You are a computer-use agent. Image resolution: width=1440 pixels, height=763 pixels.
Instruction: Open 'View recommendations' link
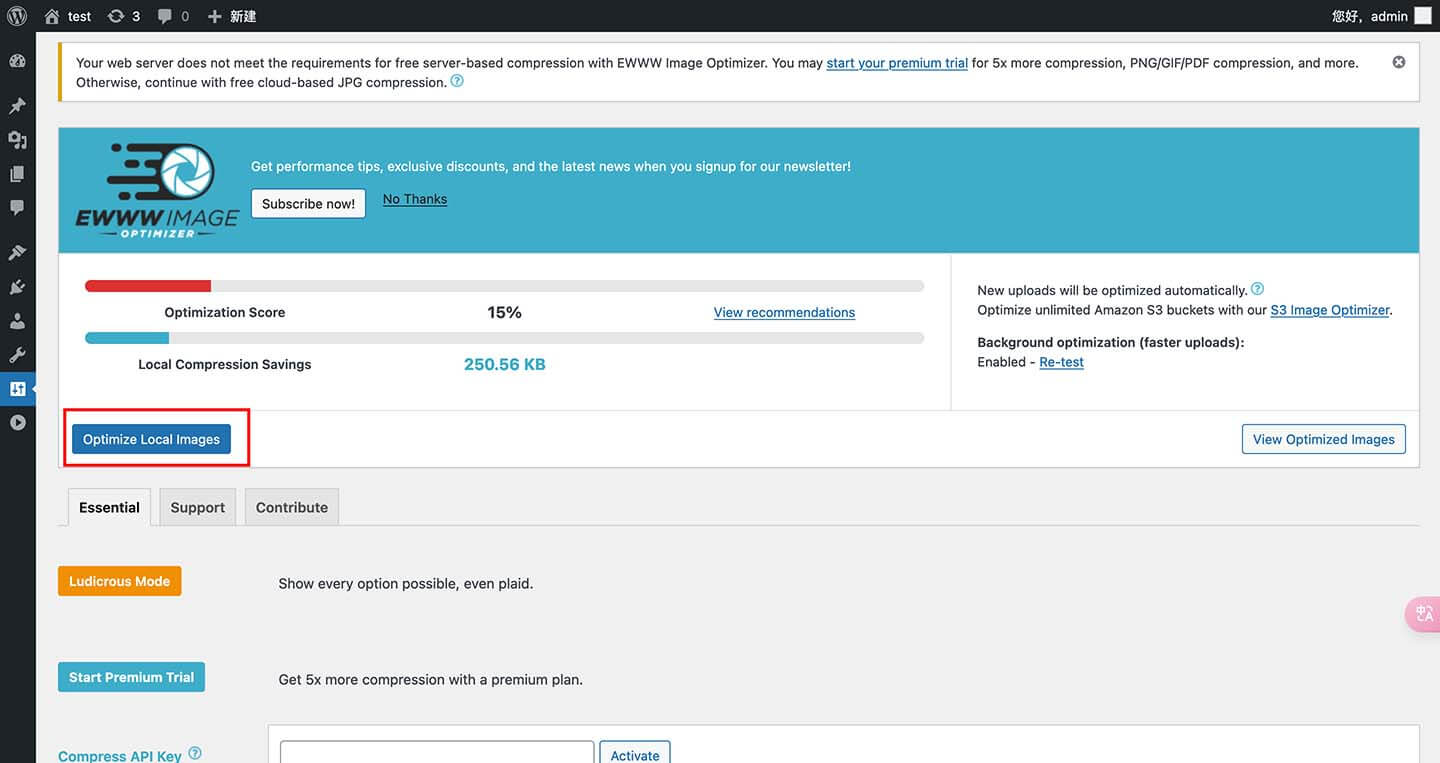(x=784, y=312)
